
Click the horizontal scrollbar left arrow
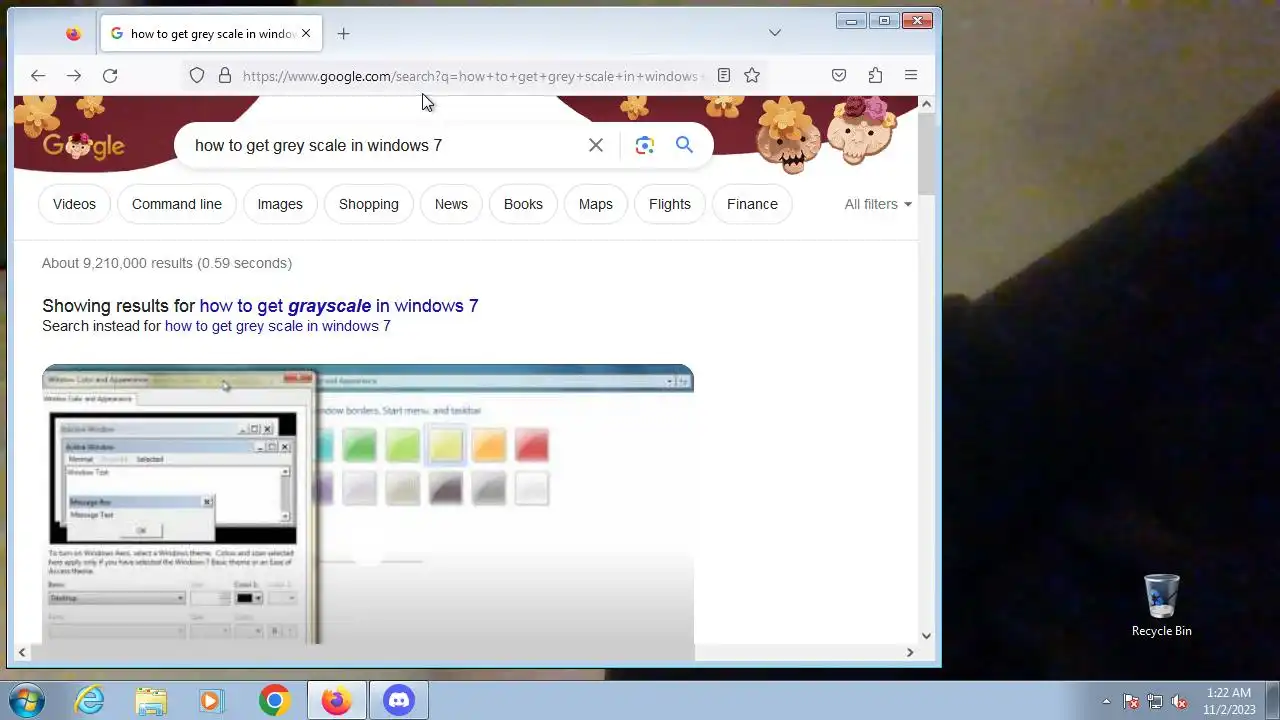tap(22, 652)
